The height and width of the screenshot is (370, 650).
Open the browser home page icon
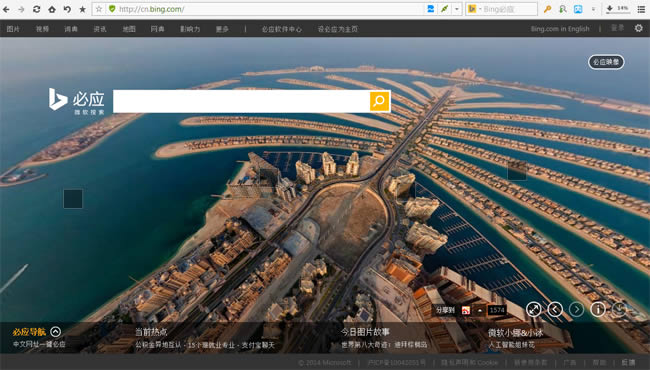52,9
